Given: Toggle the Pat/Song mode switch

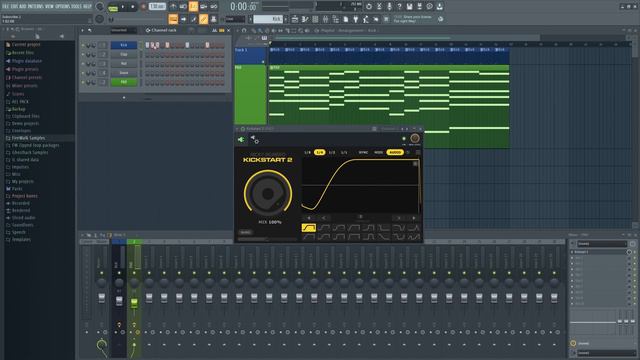Looking at the screenshot, I should [x=113, y=7].
